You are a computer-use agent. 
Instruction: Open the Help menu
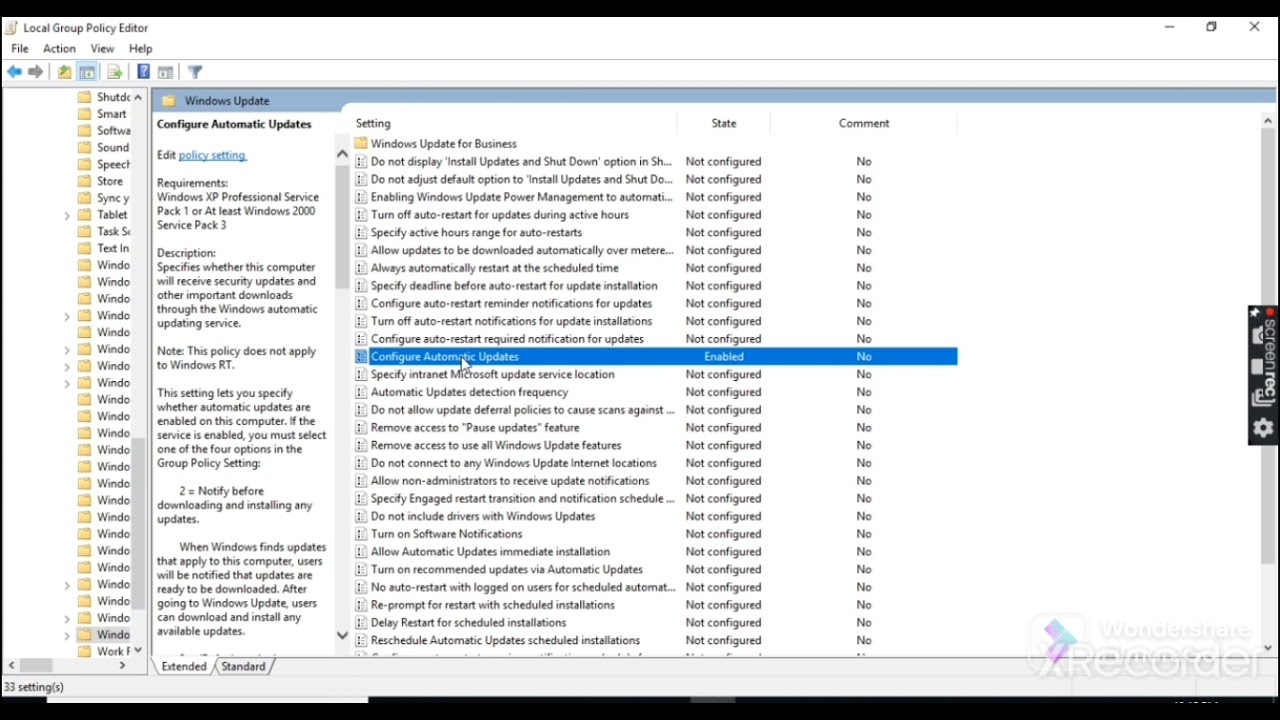140,48
